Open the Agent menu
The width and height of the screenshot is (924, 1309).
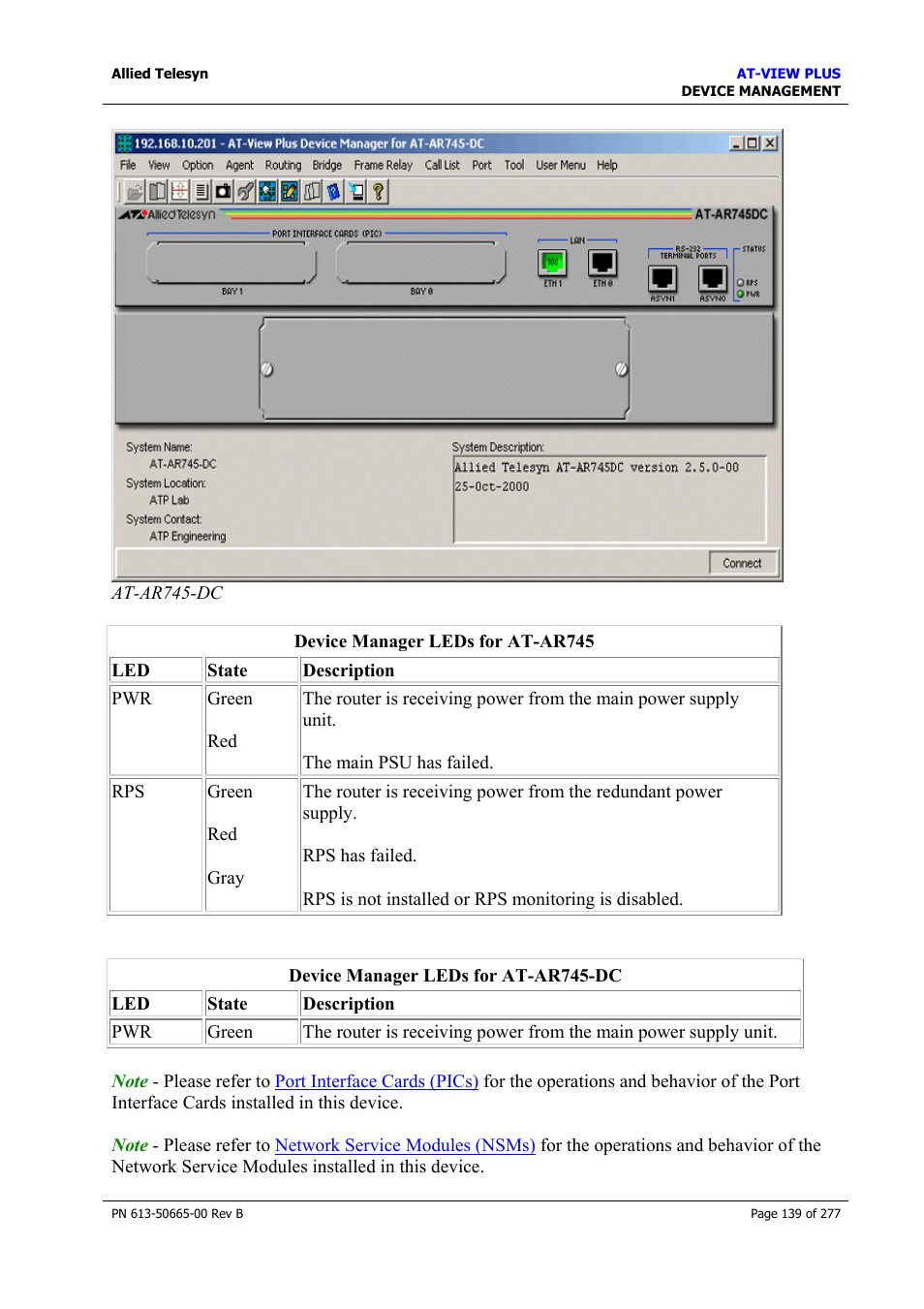point(240,166)
